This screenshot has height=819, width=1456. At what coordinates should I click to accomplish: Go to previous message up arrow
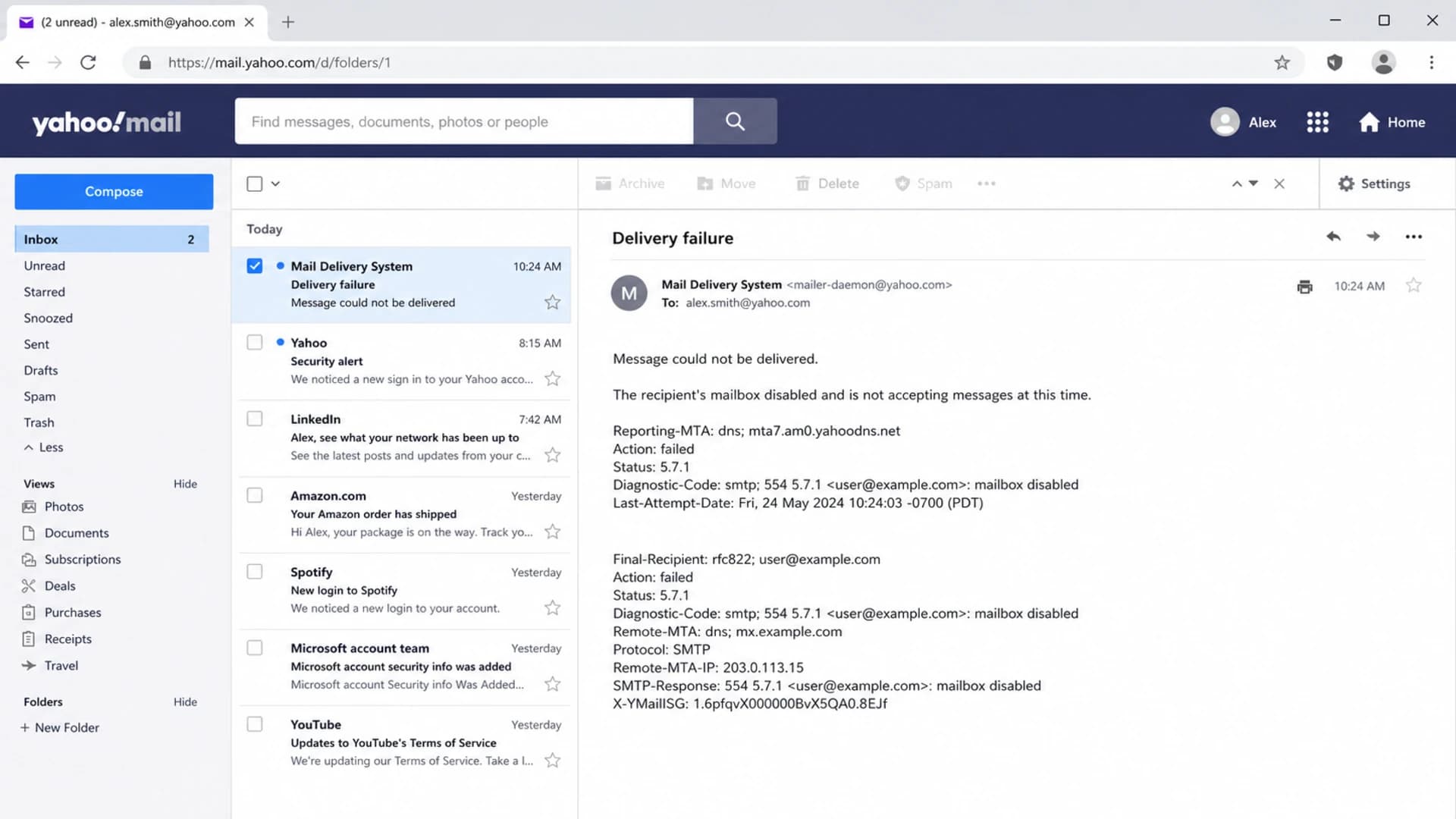pos(1237,184)
